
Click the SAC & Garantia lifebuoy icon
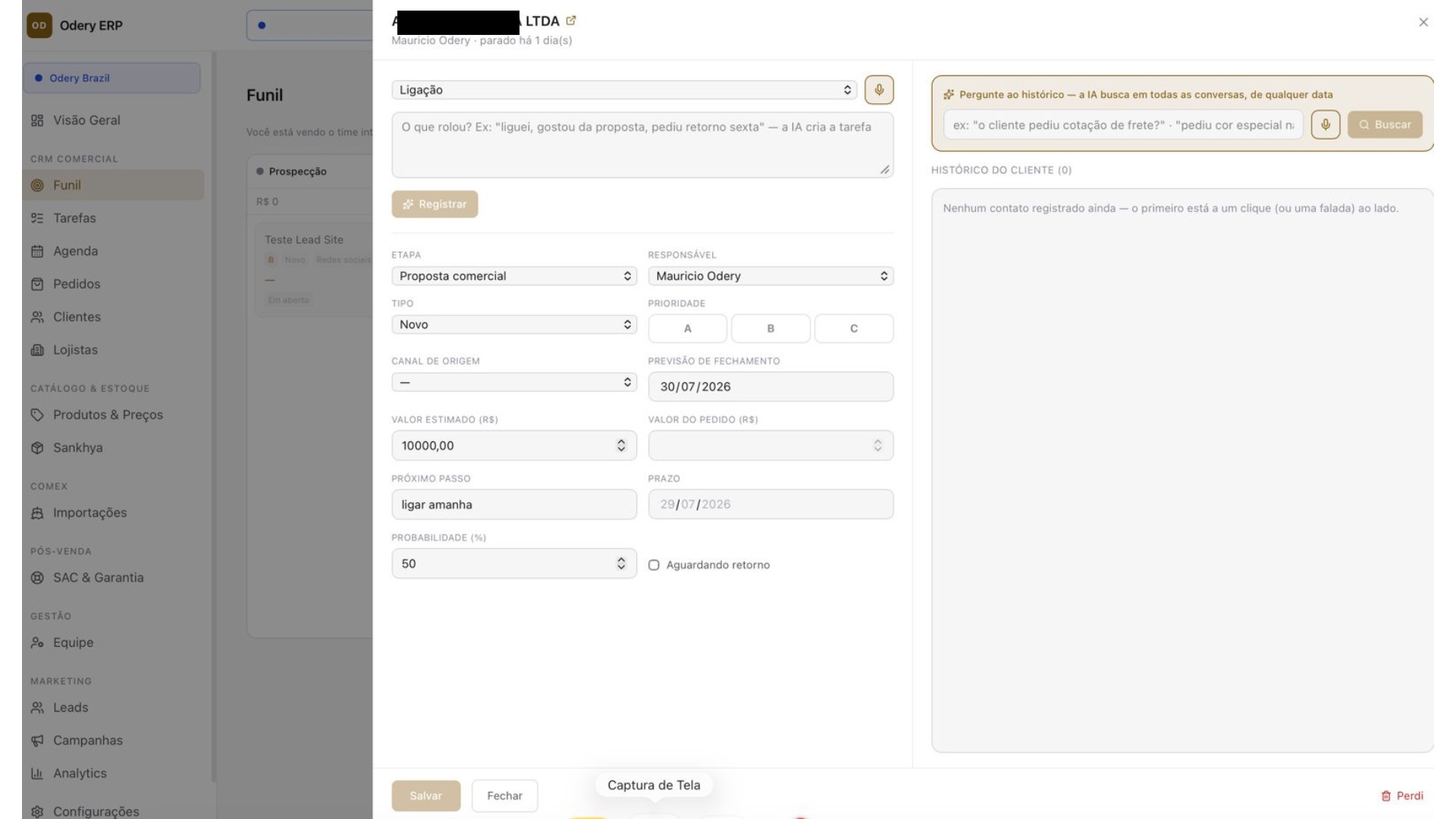pyautogui.click(x=37, y=578)
